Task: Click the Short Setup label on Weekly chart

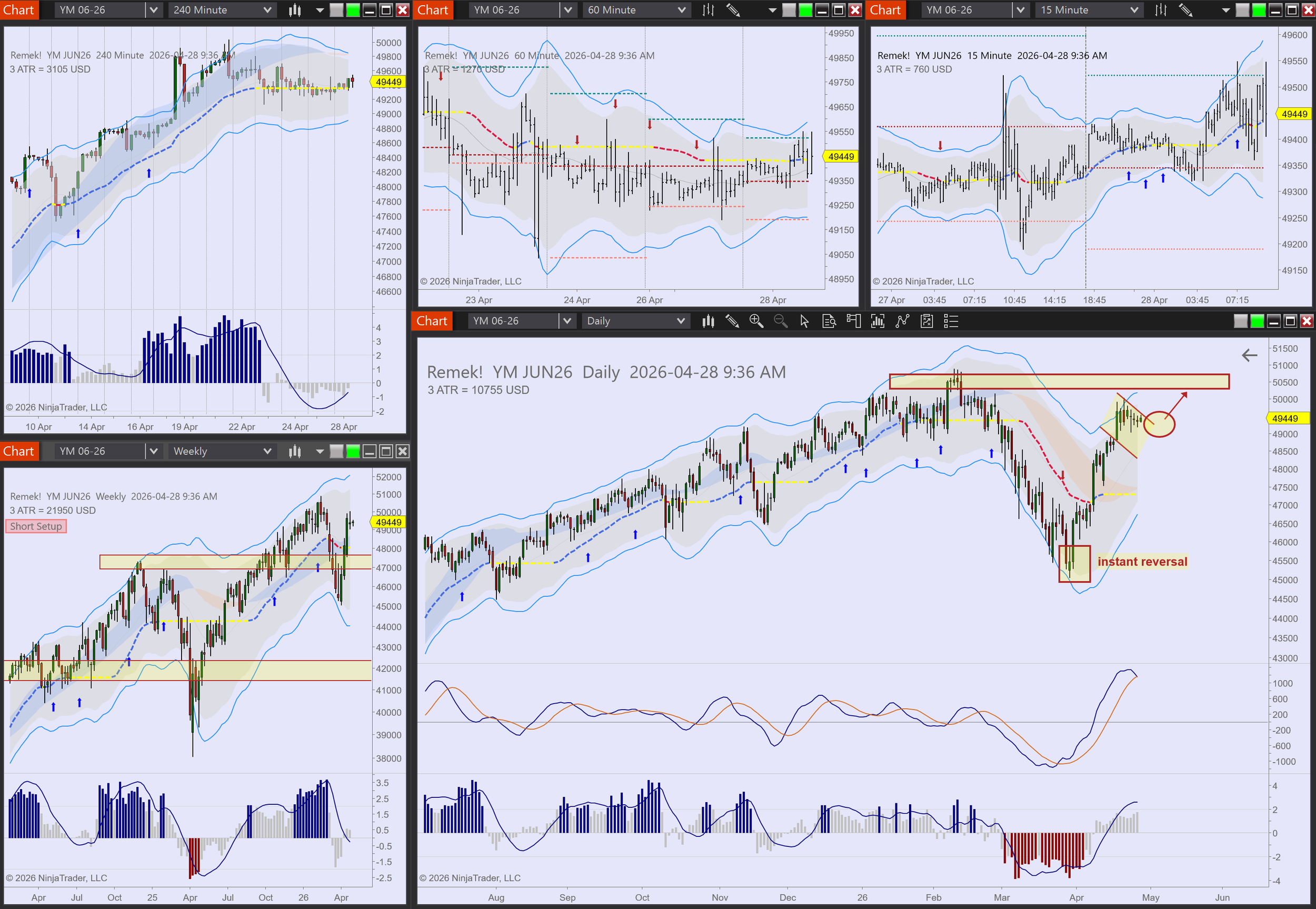Action: pos(36,526)
